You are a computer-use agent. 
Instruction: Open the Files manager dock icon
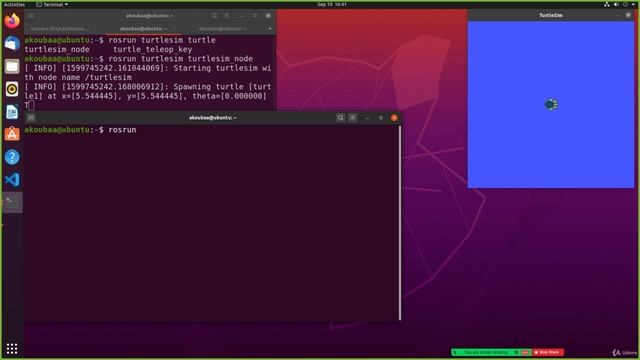12,66
